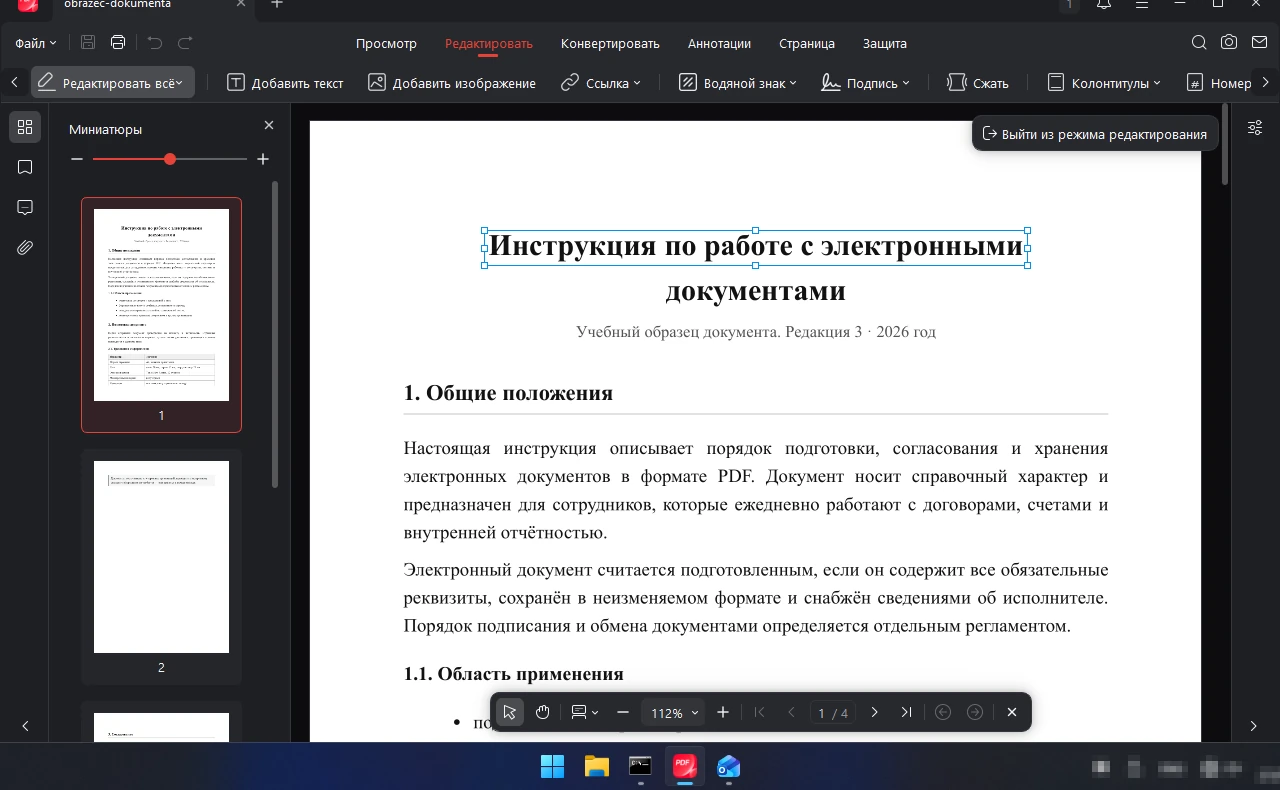1280x790 pixels.
Task: Expand the right panel with bottom chevron
Action: (1254, 726)
